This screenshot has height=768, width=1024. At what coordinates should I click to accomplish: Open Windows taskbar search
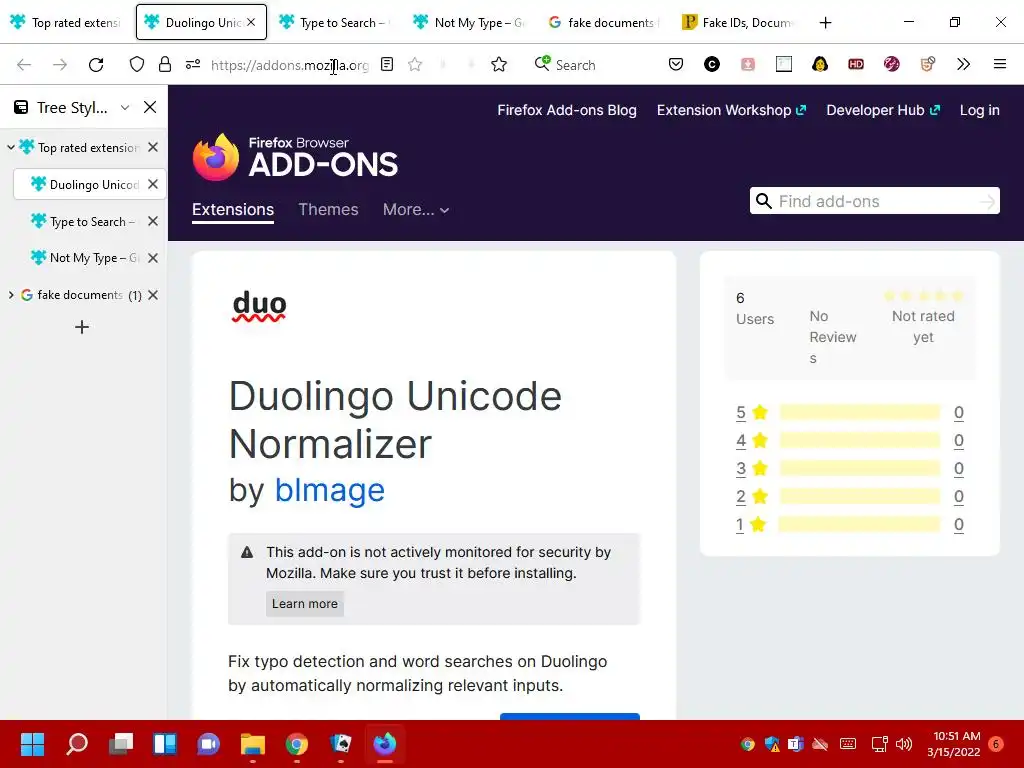click(77, 744)
